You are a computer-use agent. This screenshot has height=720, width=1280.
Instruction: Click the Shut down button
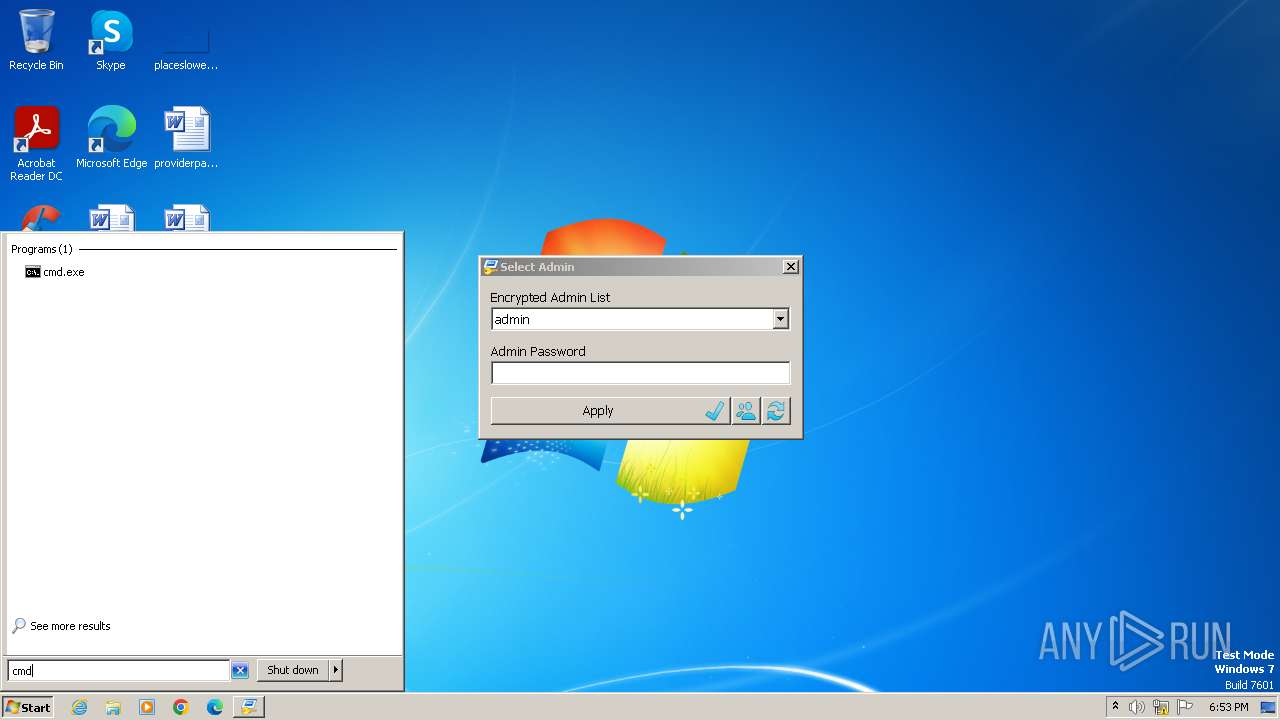point(293,670)
